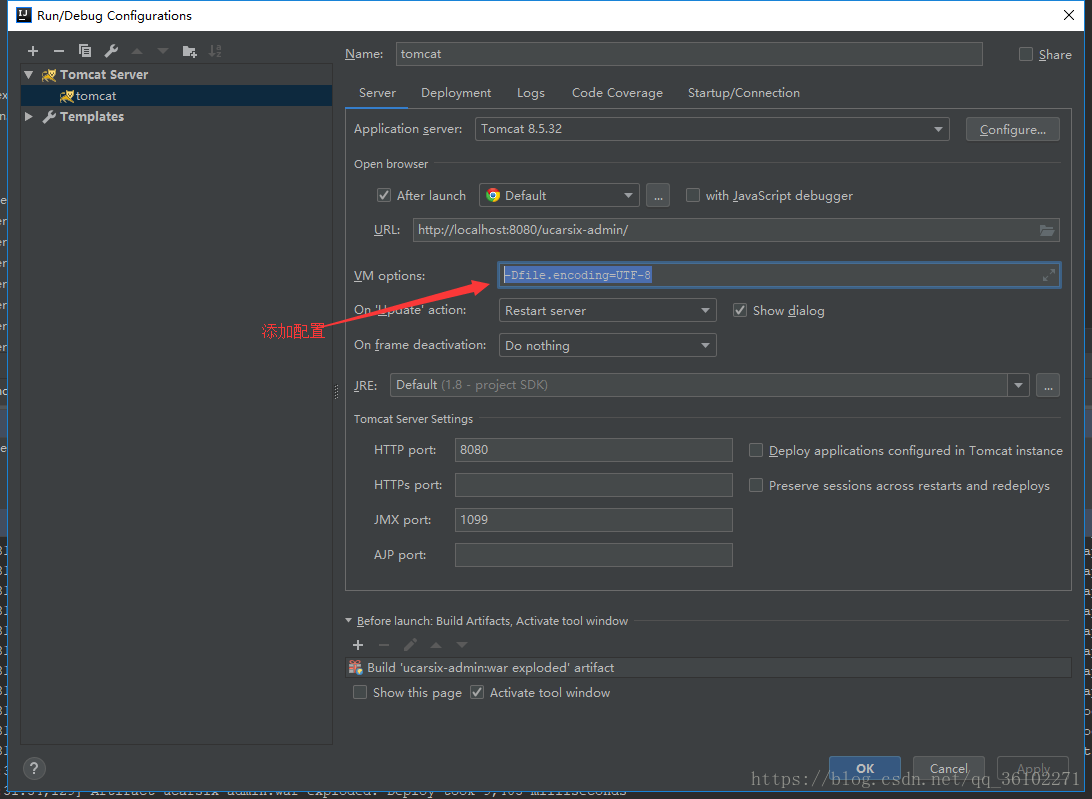Enable Preserve sessions across restarts and redeploys

pos(756,486)
